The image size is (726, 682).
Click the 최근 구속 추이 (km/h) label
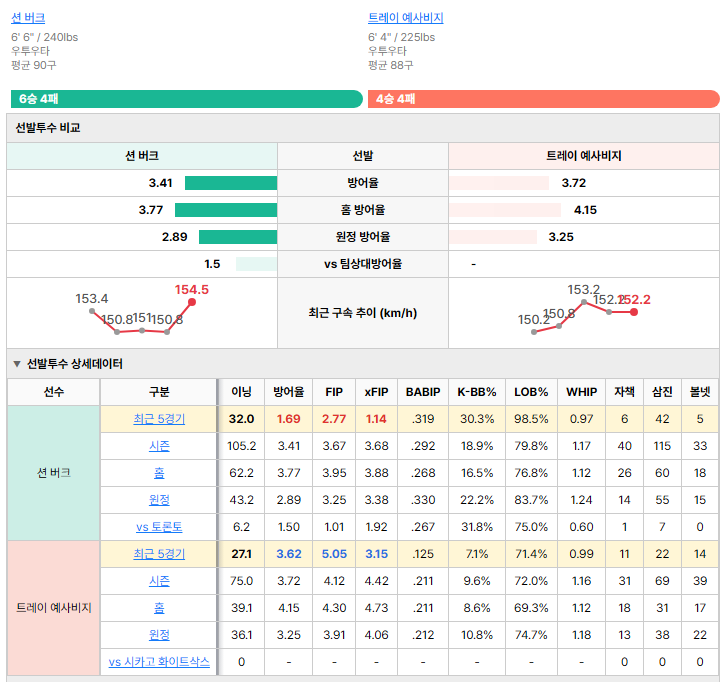tap(363, 313)
